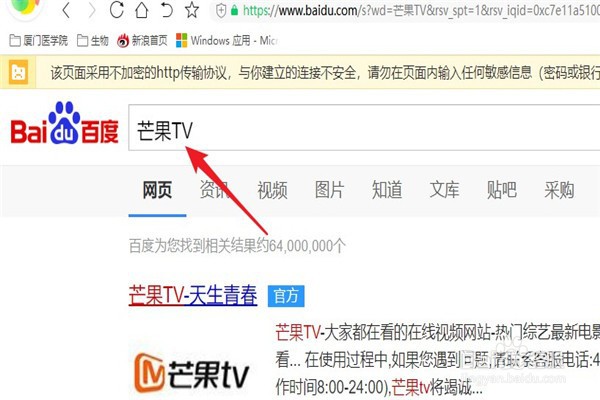Viewport: 600px width, 400px height.
Task: Click the sad-face warning icon
Action: point(18,72)
